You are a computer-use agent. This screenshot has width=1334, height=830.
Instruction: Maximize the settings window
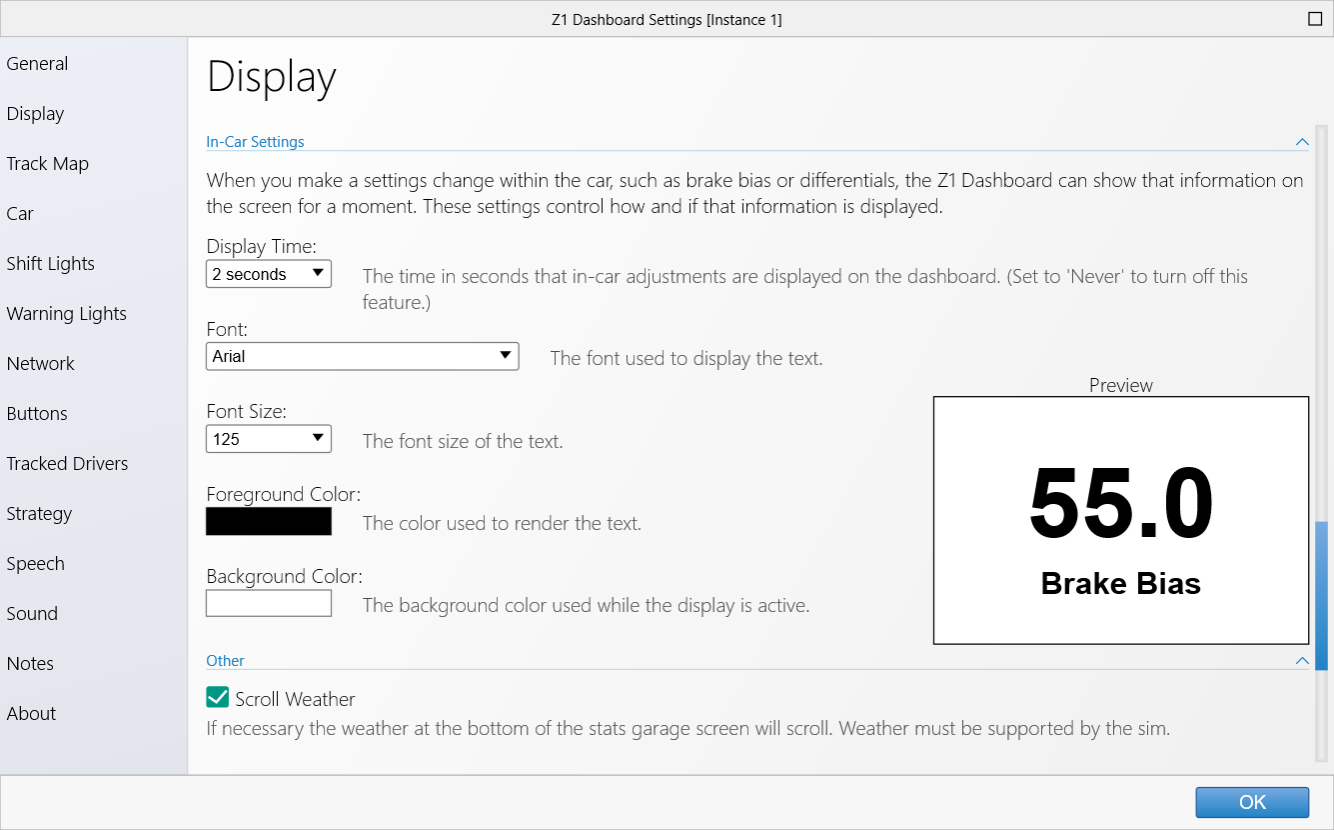point(1315,19)
